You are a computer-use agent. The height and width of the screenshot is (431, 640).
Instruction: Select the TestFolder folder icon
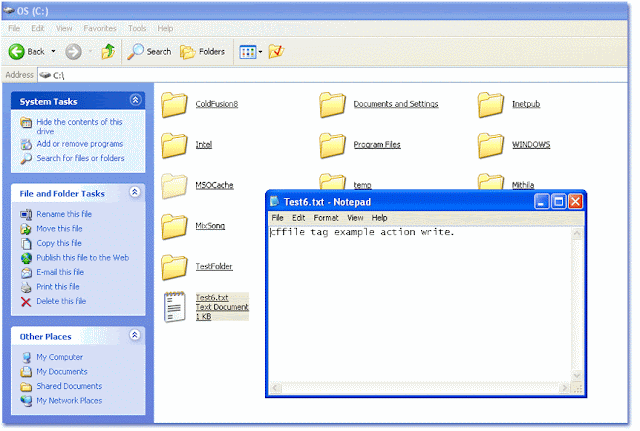point(174,267)
